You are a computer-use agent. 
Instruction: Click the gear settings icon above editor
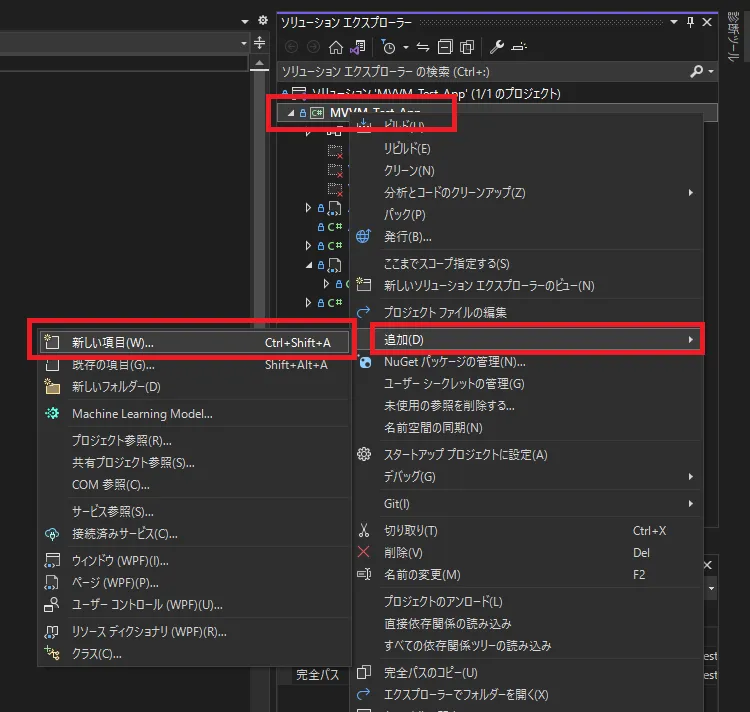tap(263, 20)
